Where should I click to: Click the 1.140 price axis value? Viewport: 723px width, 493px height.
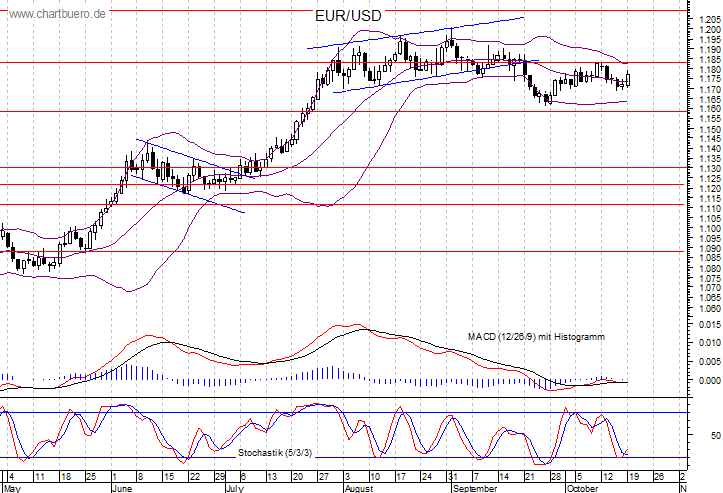coord(710,148)
